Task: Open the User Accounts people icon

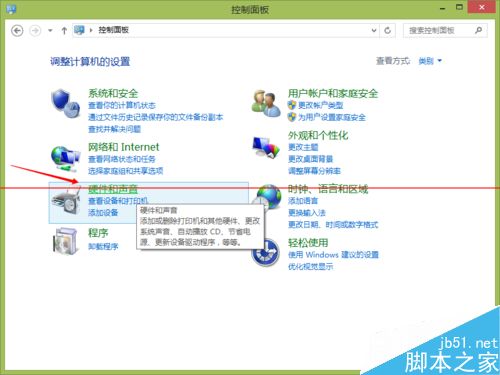Action: click(x=266, y=104)
